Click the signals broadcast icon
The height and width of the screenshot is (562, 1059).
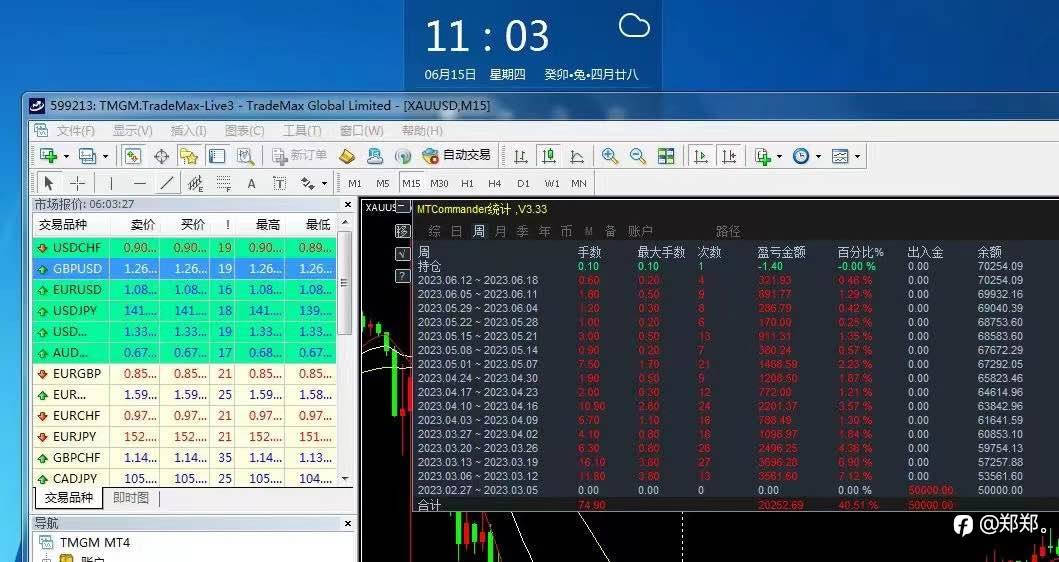coord(403,156)
